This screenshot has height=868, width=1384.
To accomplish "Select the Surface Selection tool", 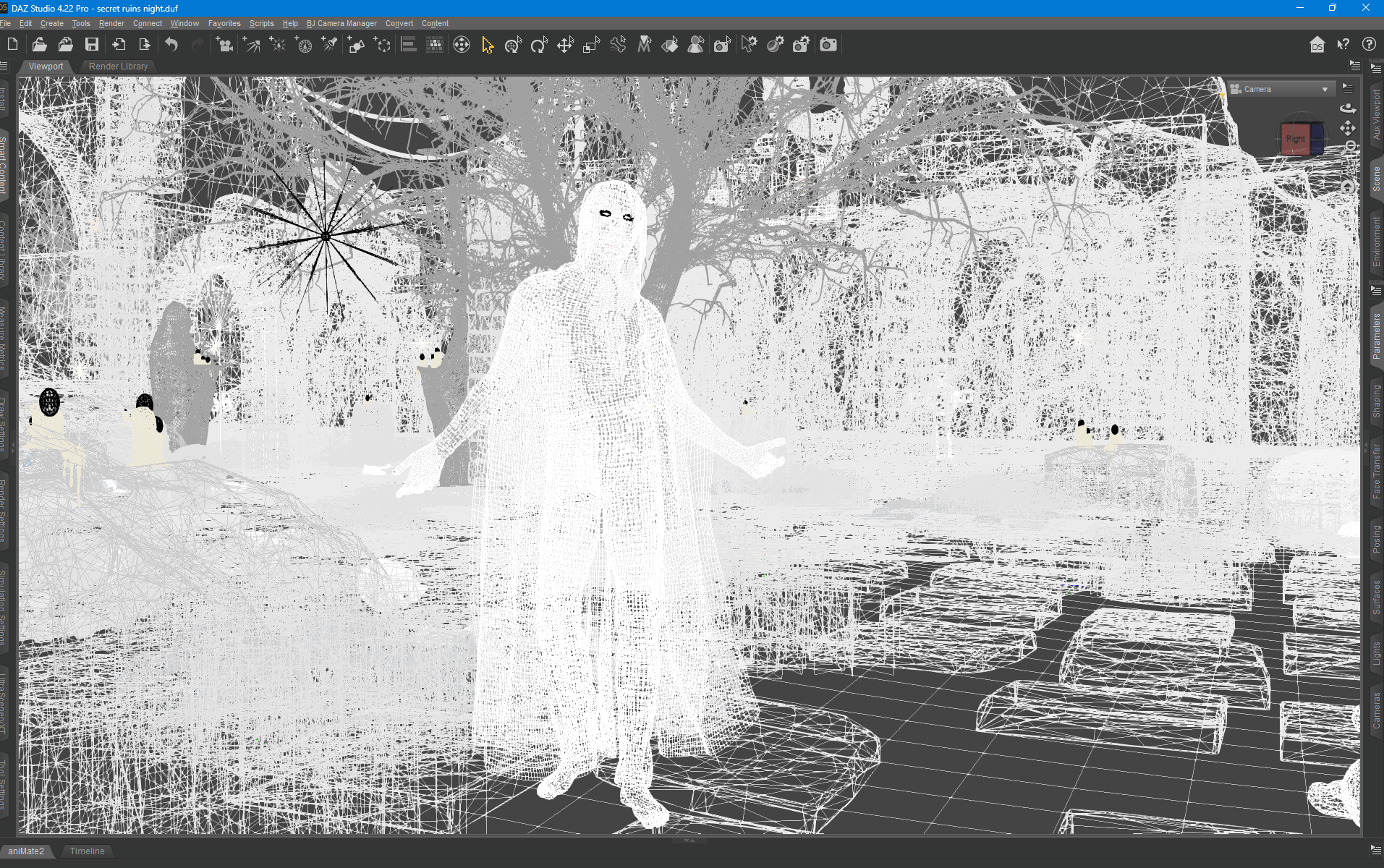I will click(x=670, y=45).
